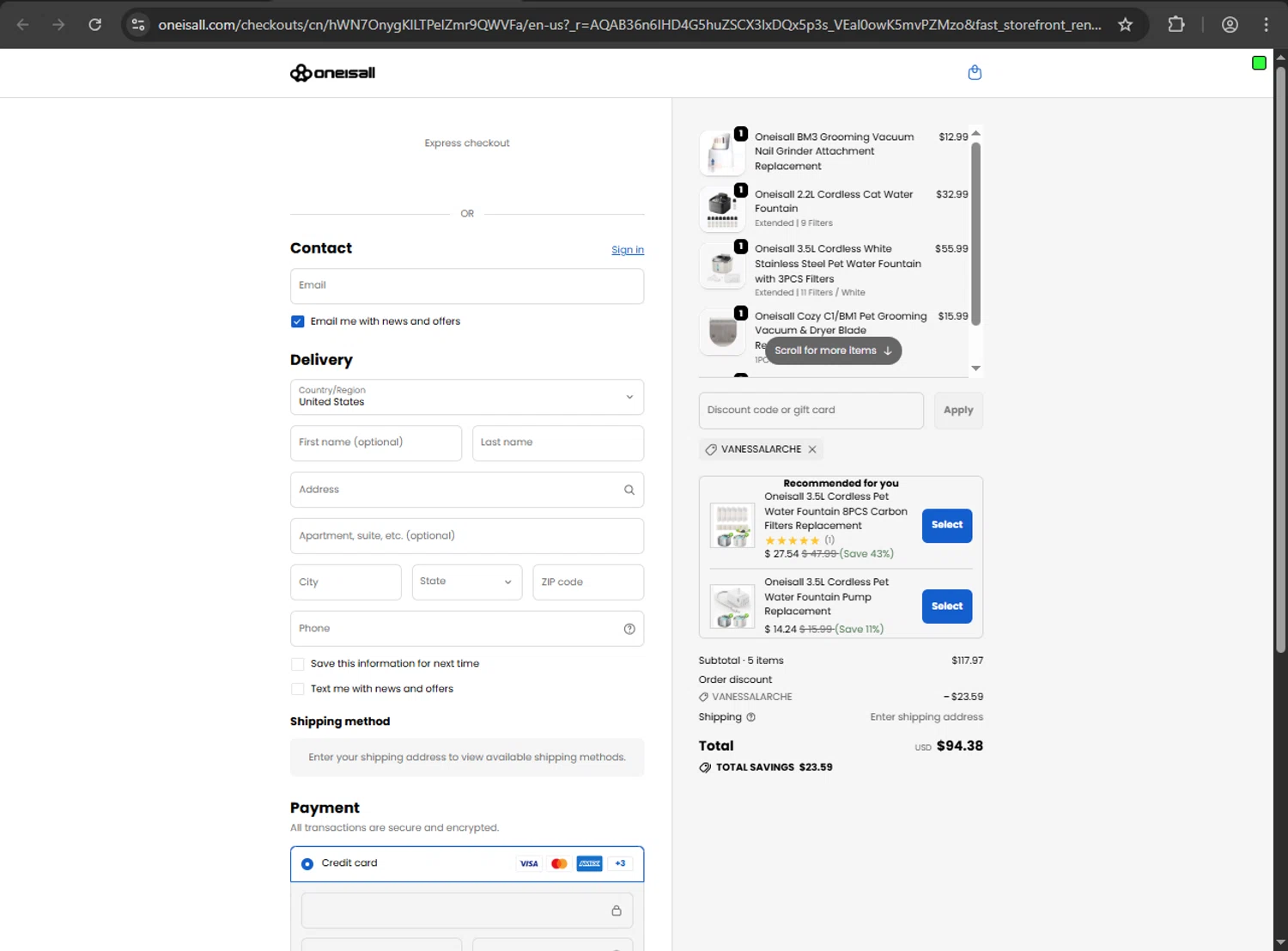This screenshot has height=951, width=1288.
Task: Check Text me with news and offers
Action: coord(297,689)
